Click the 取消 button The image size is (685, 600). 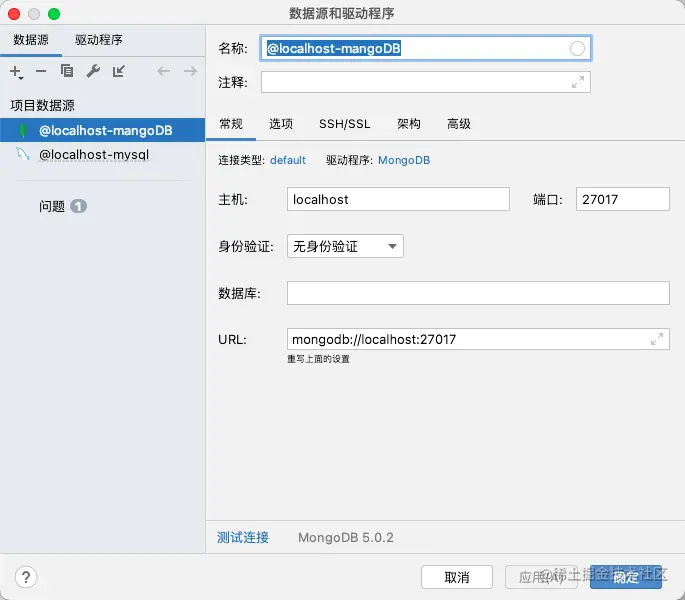tap(457, 577)
